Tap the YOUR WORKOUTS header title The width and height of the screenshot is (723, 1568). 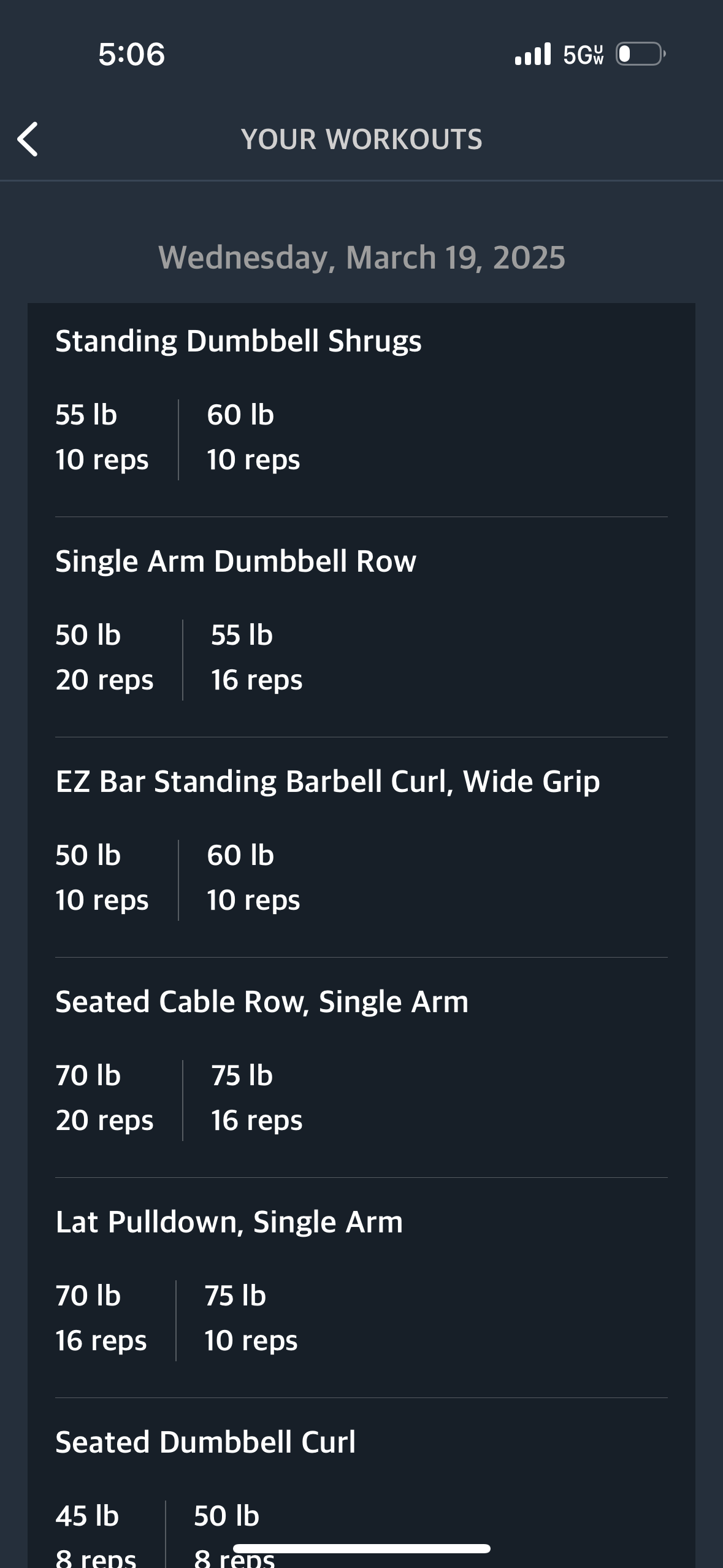(x=362, y=139)
